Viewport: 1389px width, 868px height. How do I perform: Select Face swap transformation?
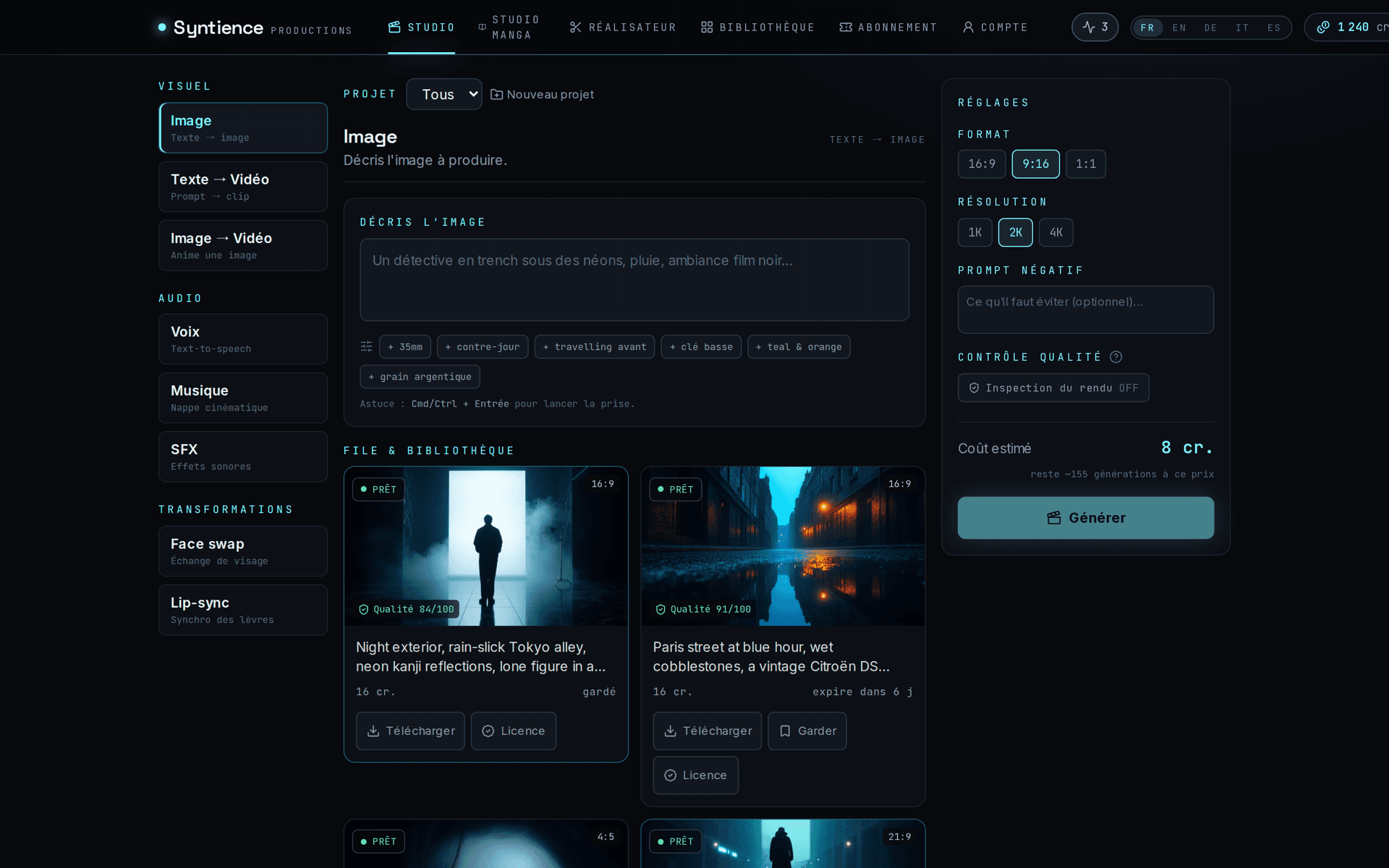click(x=243, y=551)
